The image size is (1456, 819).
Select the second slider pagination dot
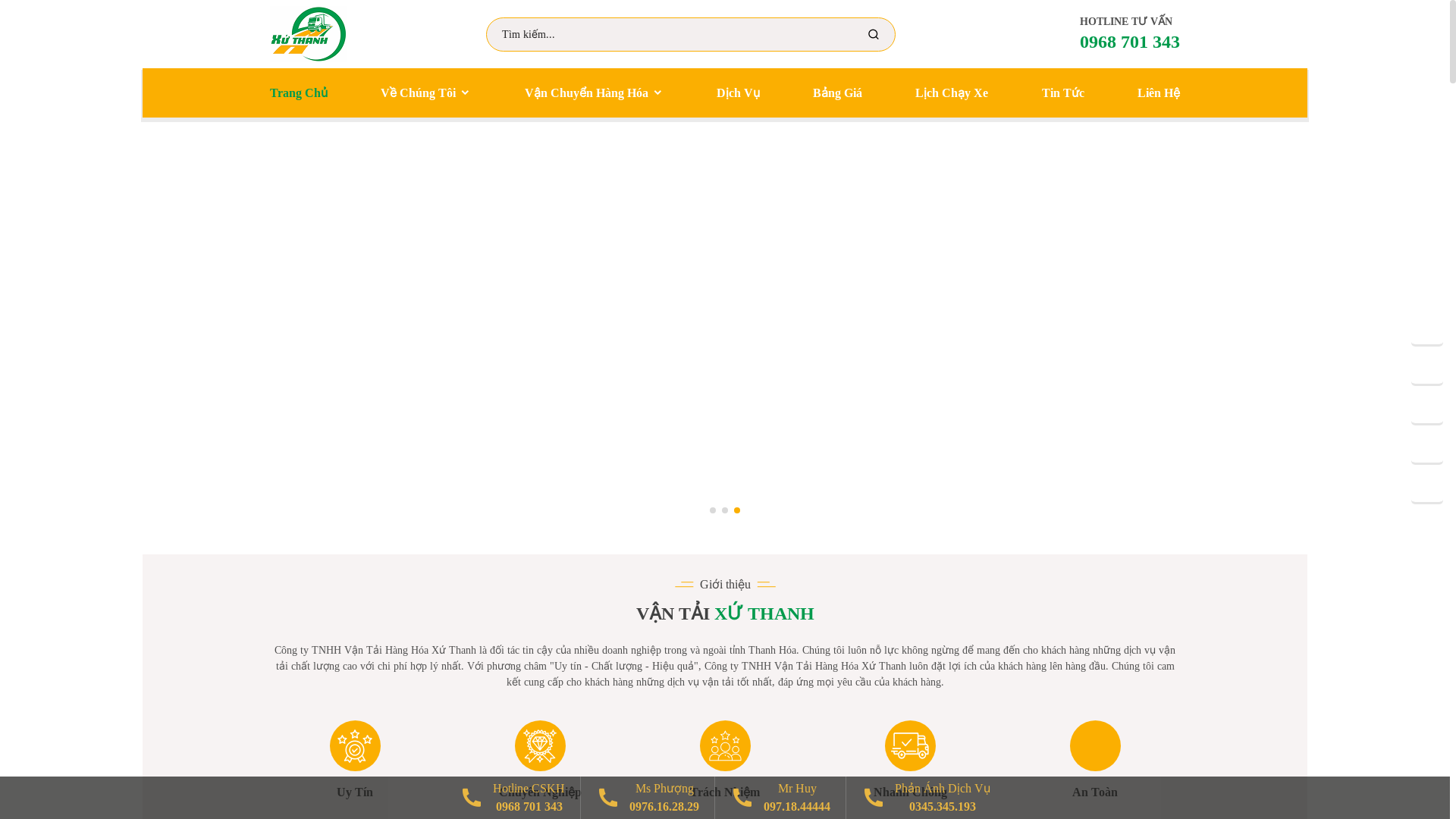[x=725, y=510]
